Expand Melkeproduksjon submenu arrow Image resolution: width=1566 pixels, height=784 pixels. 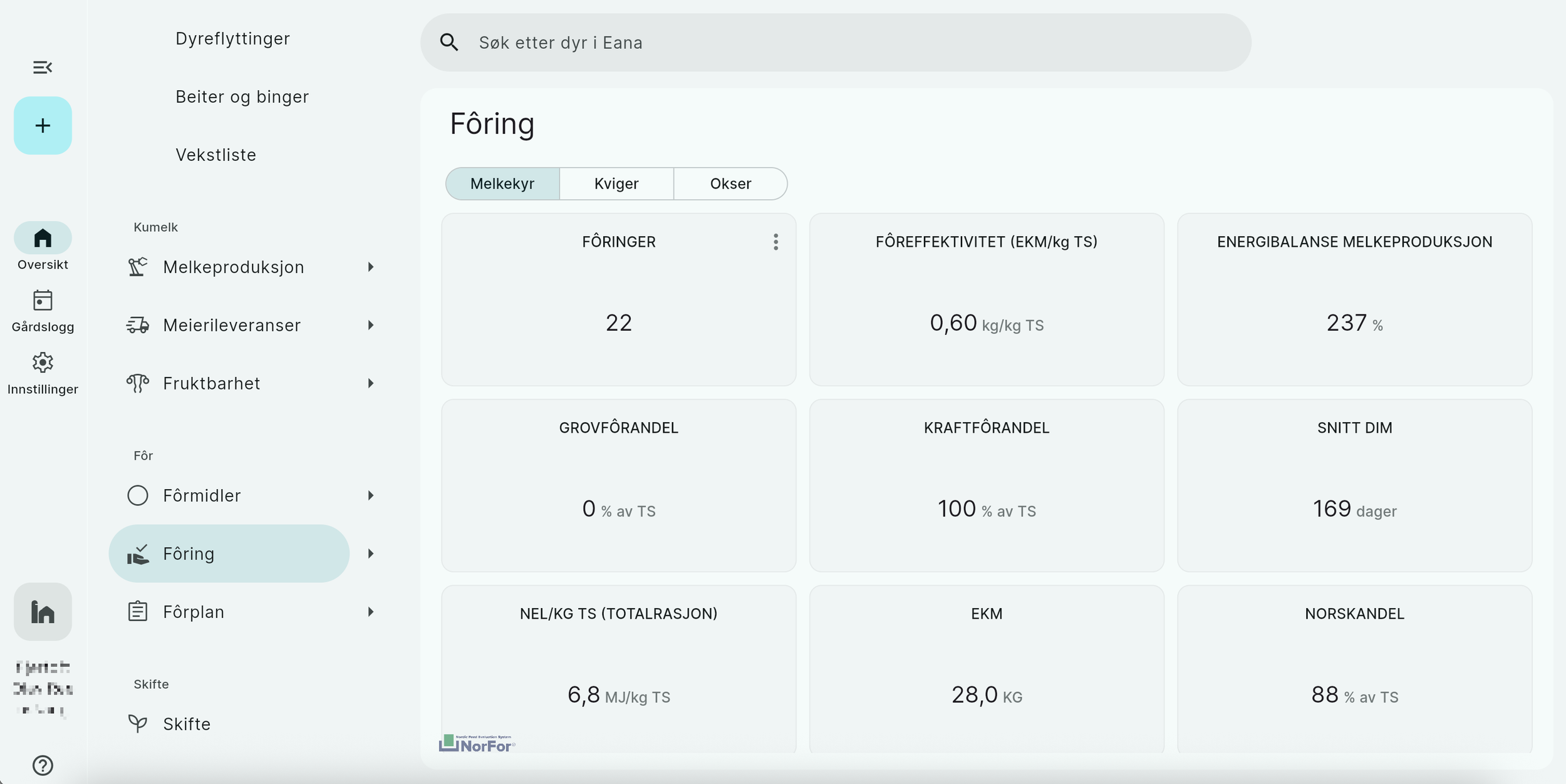coord(371,267)
